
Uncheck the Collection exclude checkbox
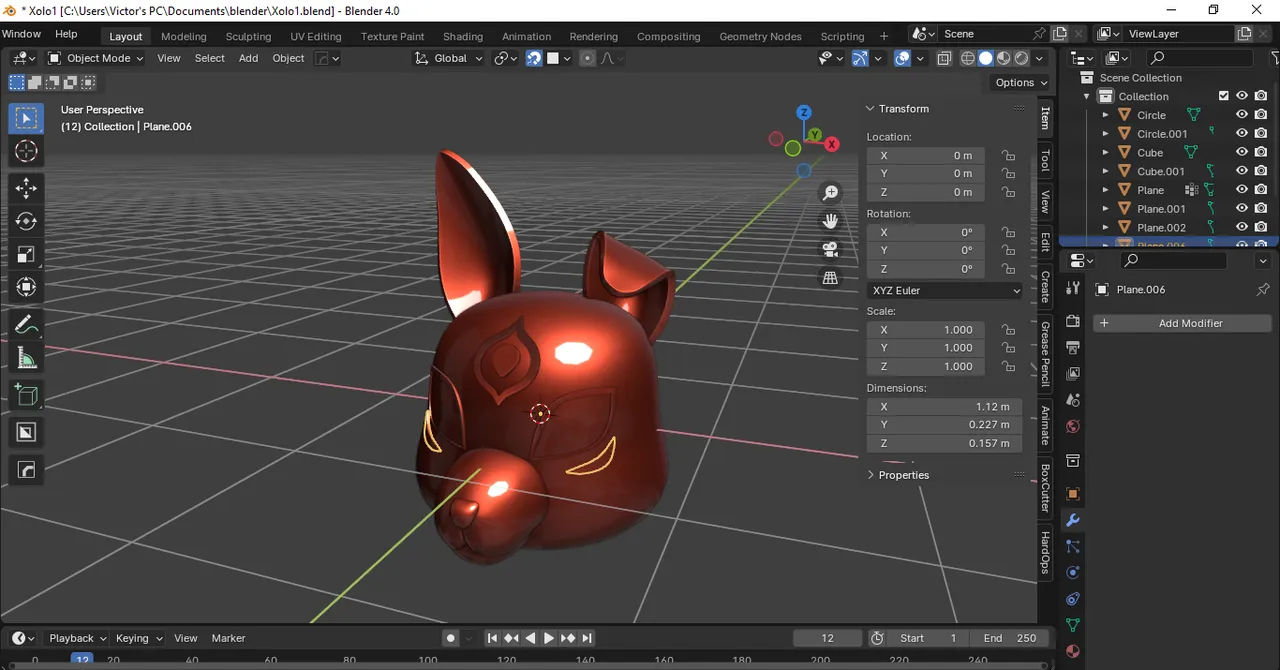[1223, 96]
